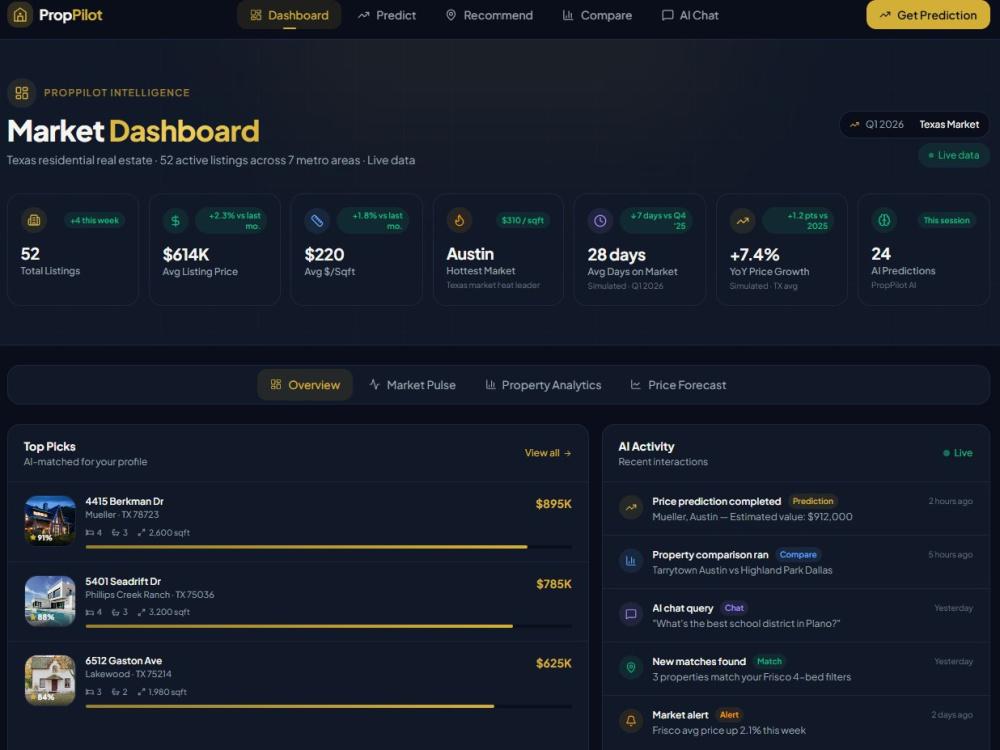Open the Recommend nav item

(489, 15)
